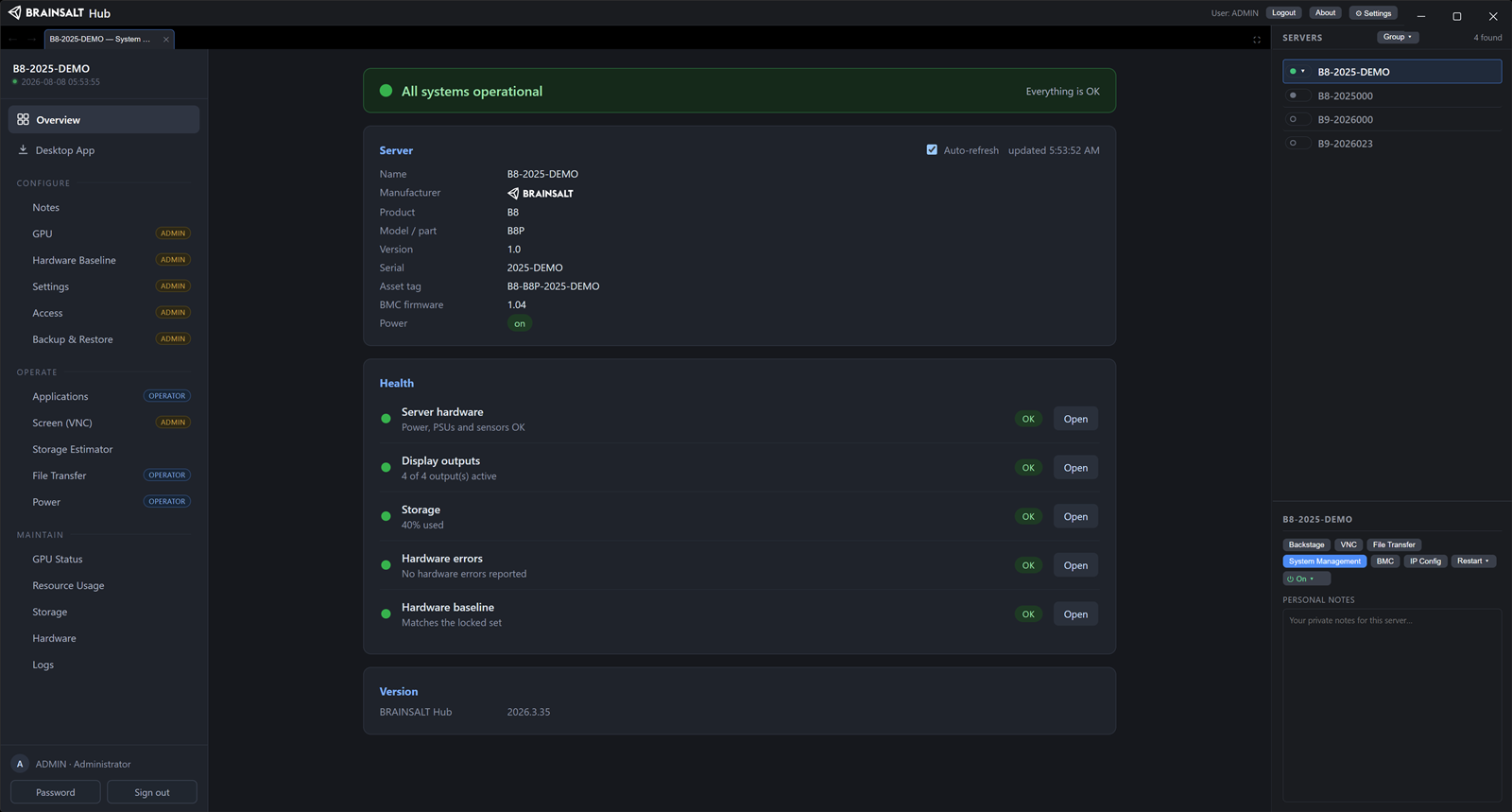Toggle status pill for server B8-2025000

tap(1297, 95)
